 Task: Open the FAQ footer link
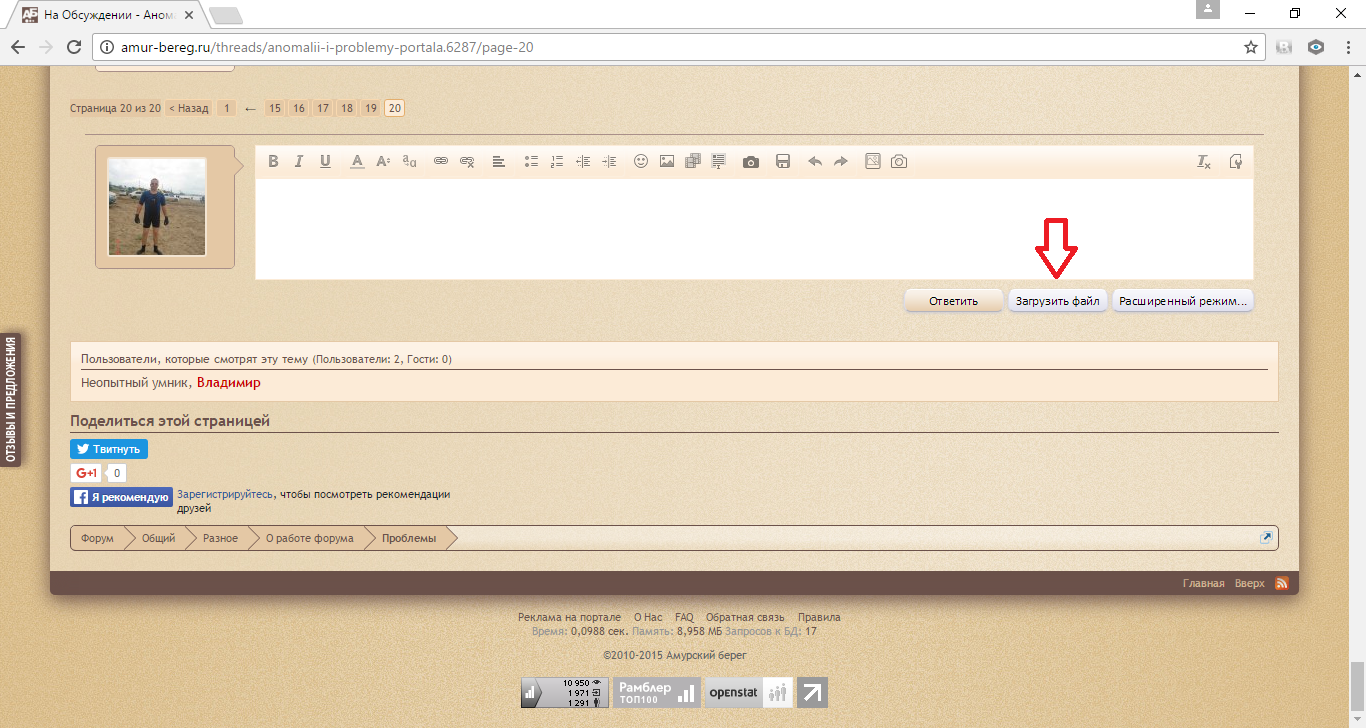point(684,617)
